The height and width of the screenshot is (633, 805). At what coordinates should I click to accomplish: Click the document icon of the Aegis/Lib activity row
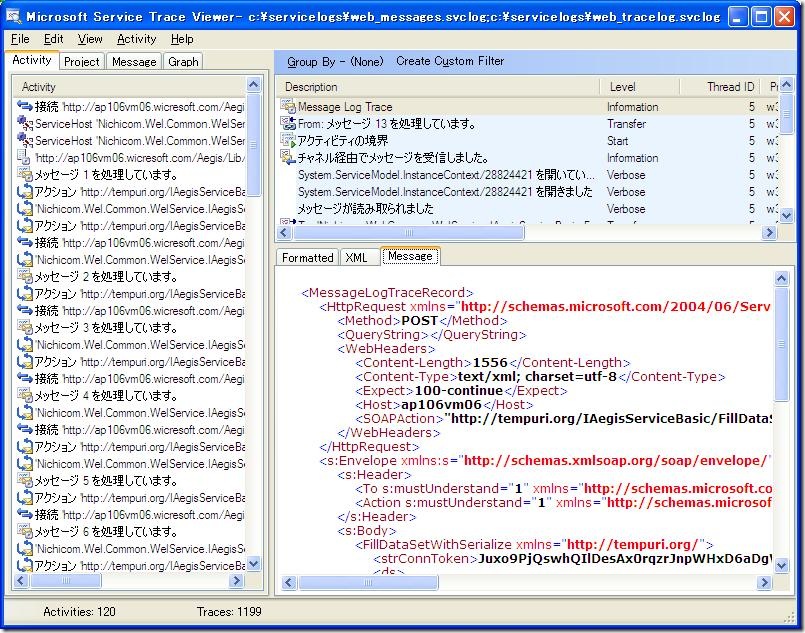pos(25,157)
